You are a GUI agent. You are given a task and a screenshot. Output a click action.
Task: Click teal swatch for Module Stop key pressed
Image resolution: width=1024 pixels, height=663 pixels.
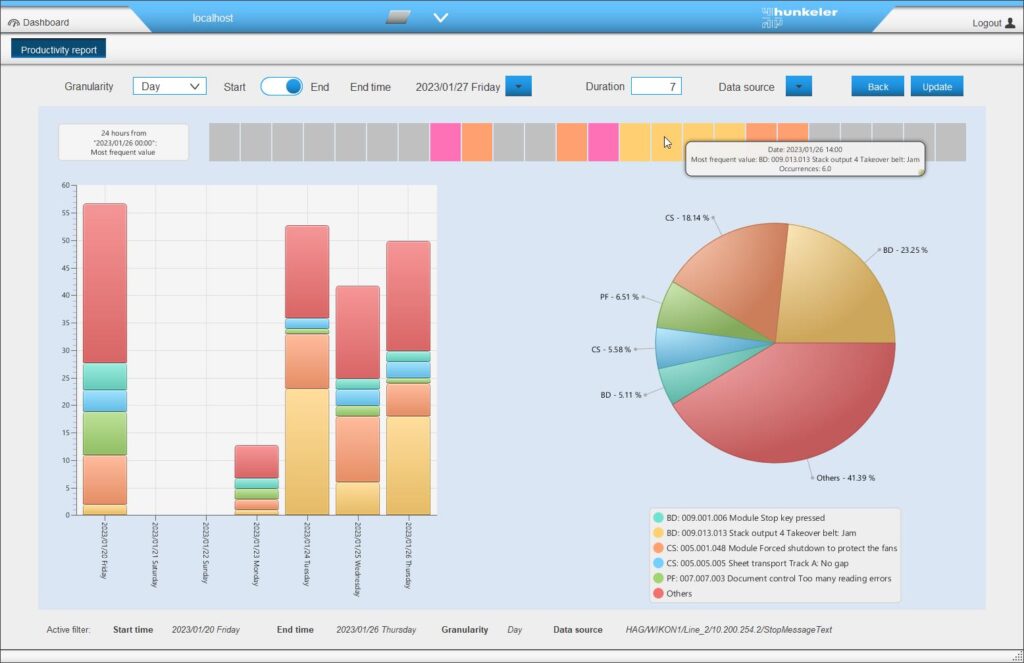point(658,517)
